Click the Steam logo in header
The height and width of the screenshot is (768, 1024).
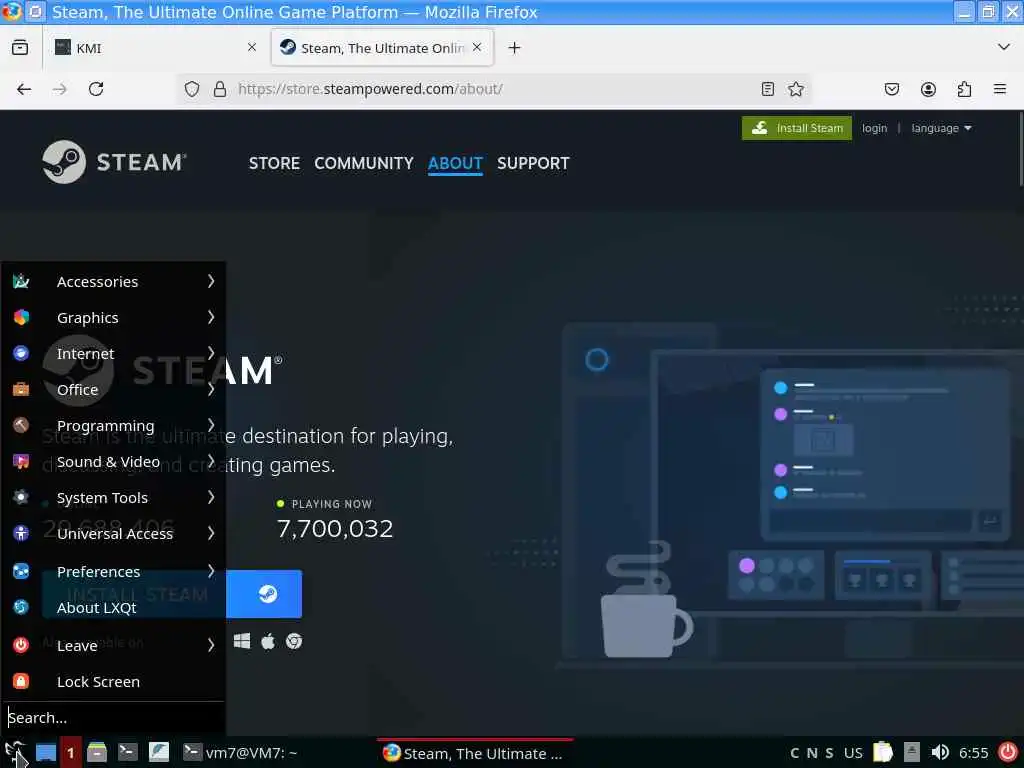coord(114,162)
